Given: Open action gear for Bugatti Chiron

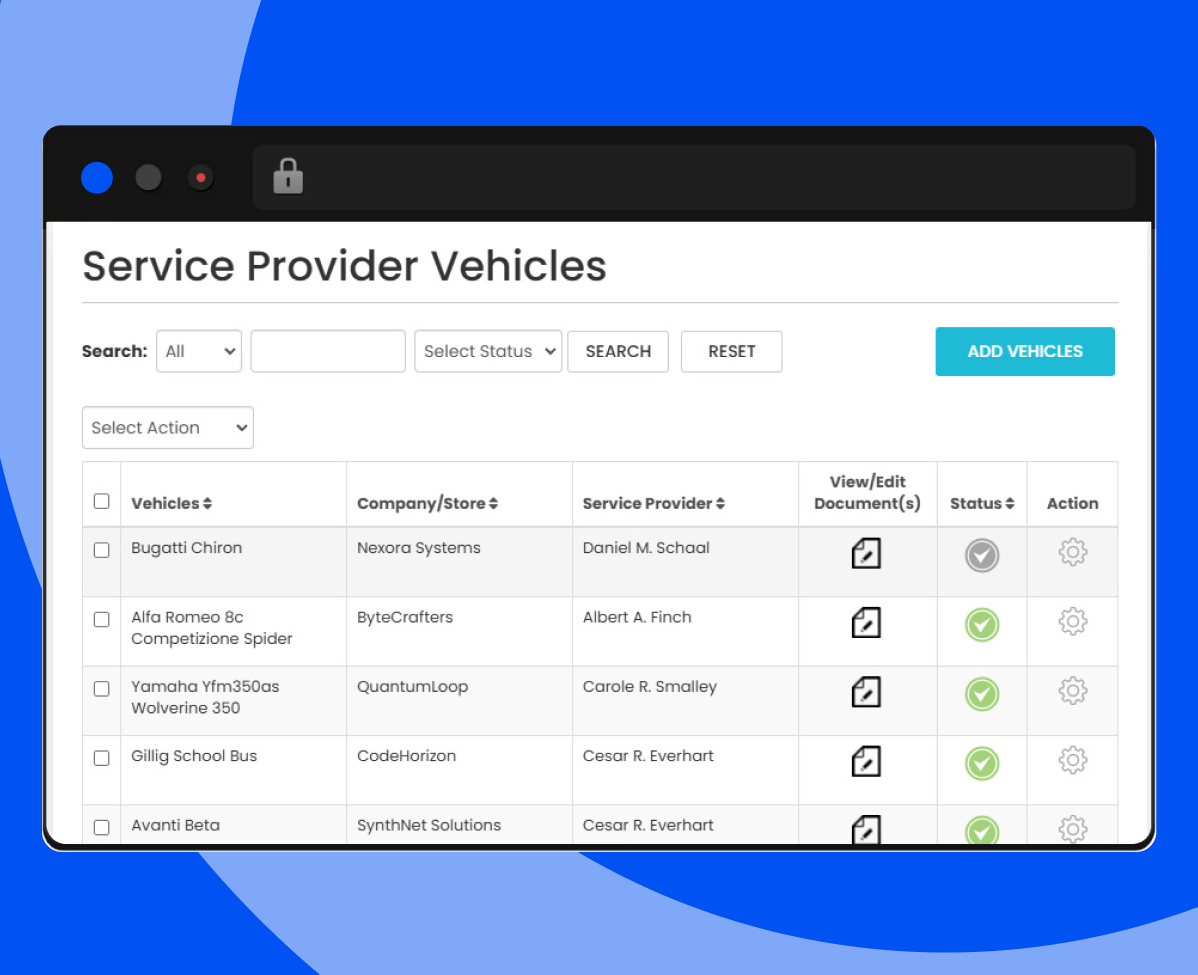Looking at the screenshot, I should [1072, 552].
